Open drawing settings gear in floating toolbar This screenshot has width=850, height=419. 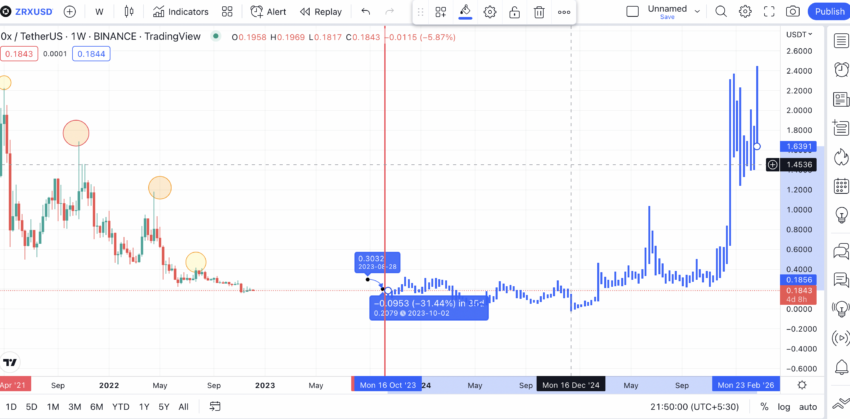tap(490, 12)
